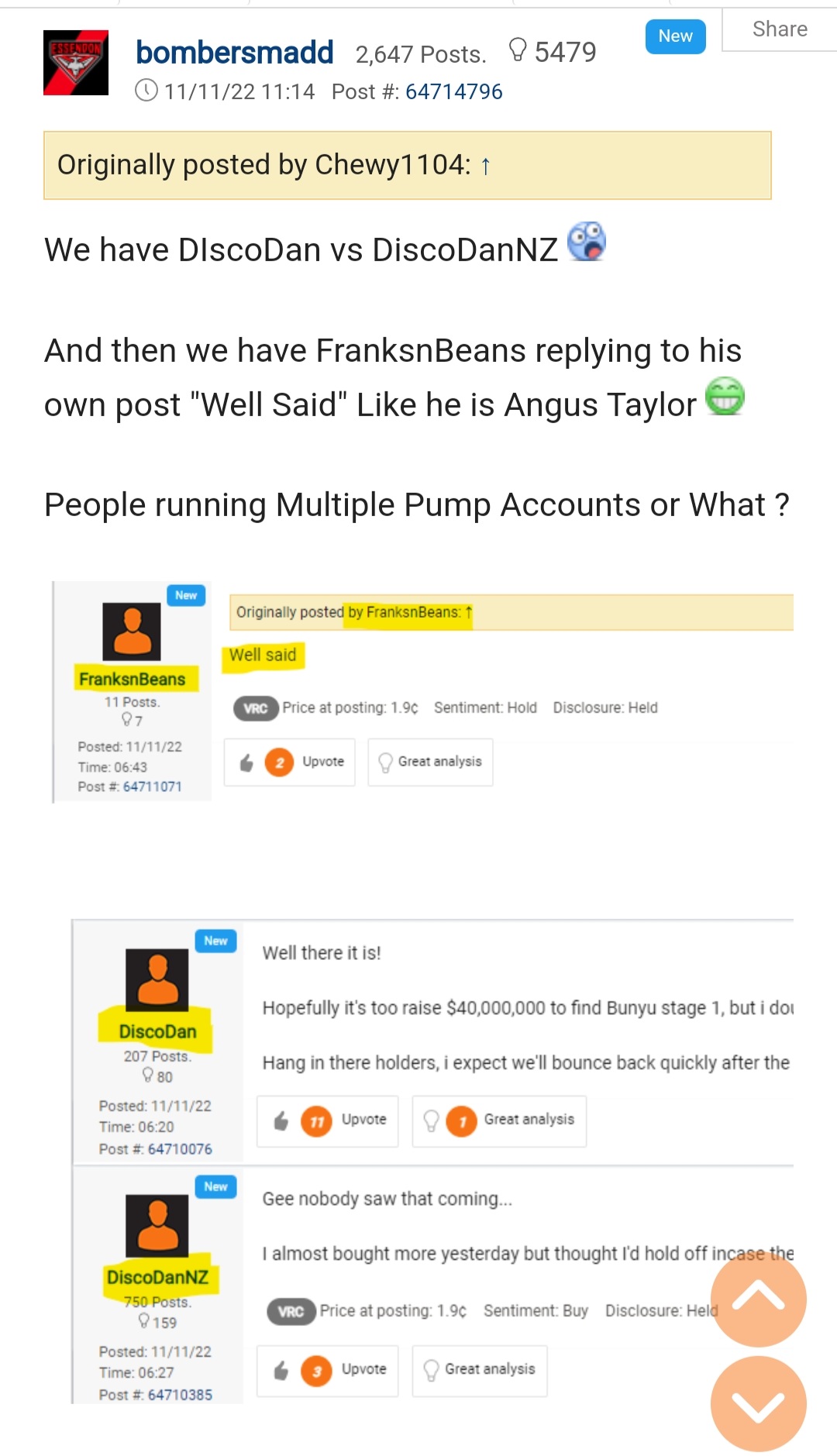Tap the scroll-down chevron button
This screenshot has width=837, height=1456.
pyautogui.click(x=758, y=1404)
